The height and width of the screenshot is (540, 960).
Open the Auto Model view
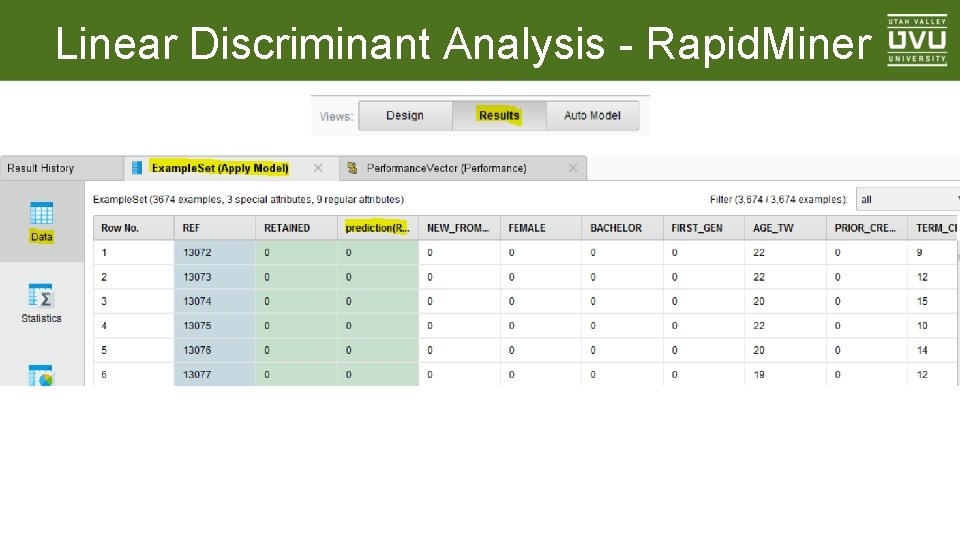592,116
